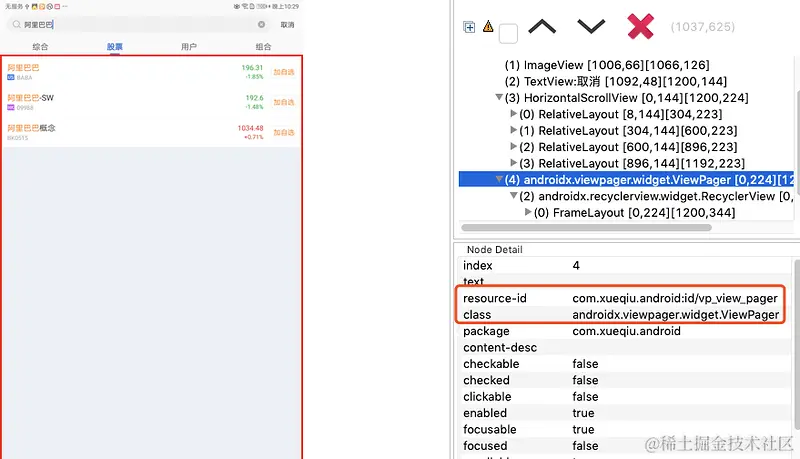Collapse the selected ViewPager tree node
800x459 pixels.
499,180
